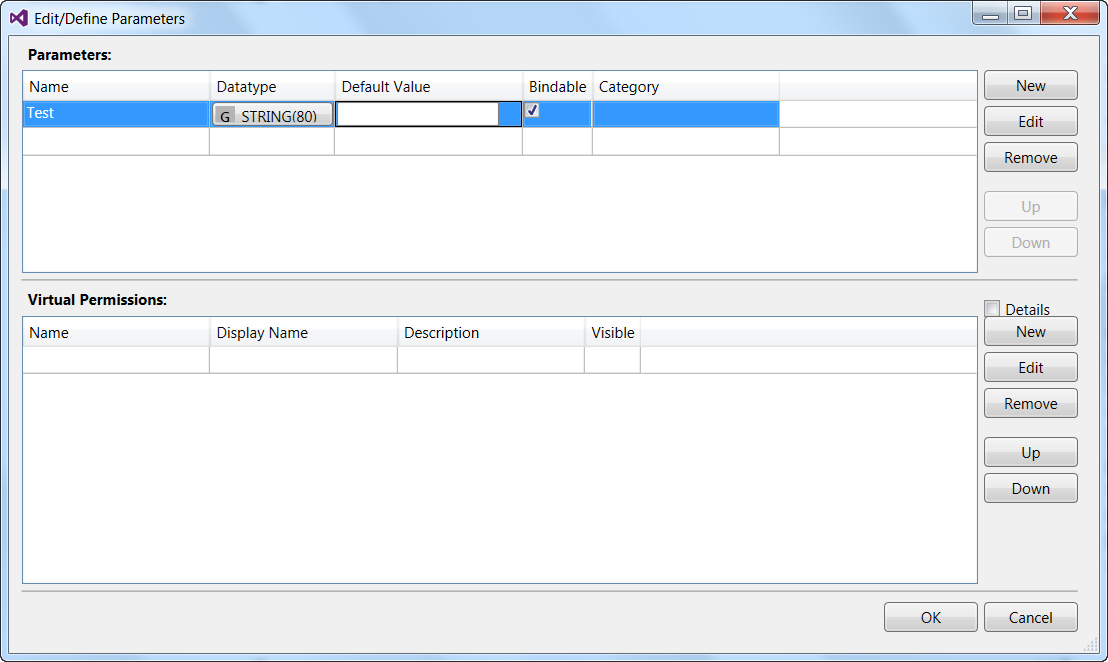Image resolution: width=1108 pixels, height=662 pixels.
Task: Maximize the Edit/Define Parameters window
Action: coord(1022,13)
